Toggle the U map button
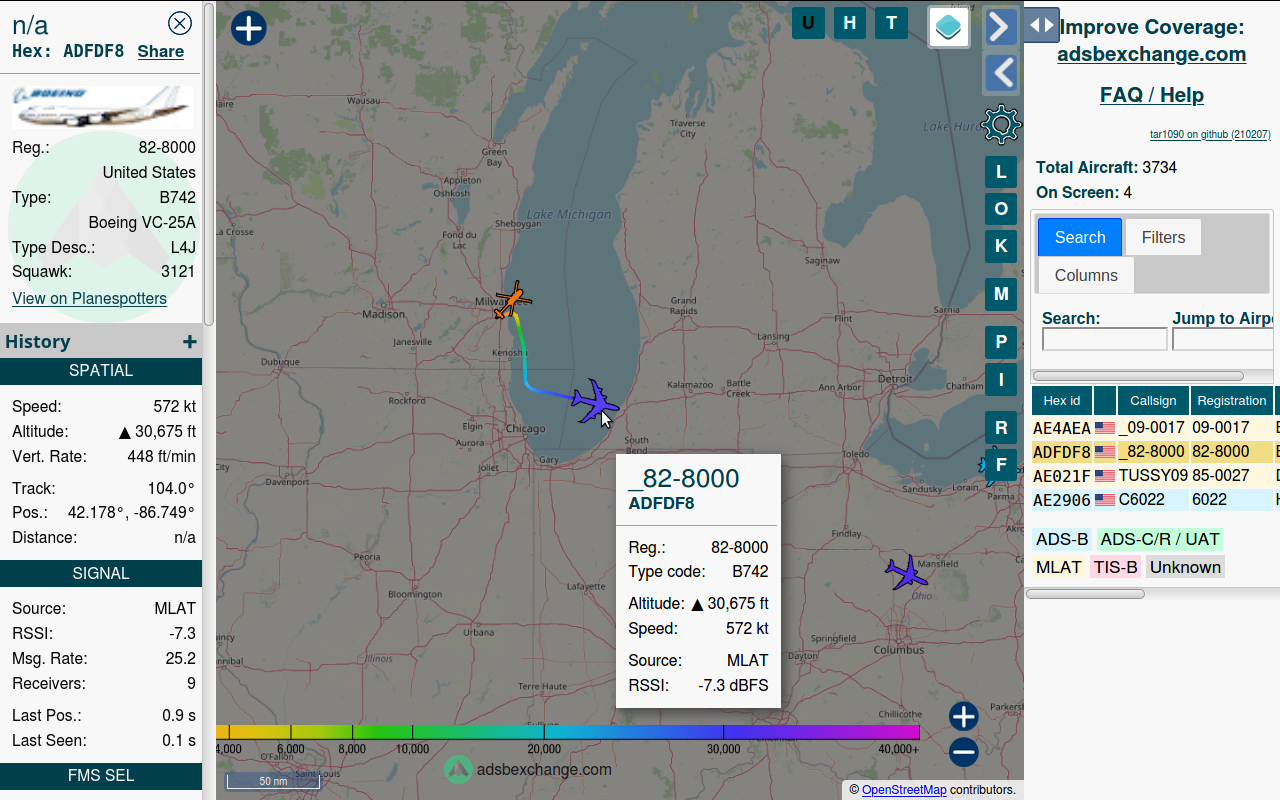Viewport: 1280px width, 800px height. (x=808, y=23)
